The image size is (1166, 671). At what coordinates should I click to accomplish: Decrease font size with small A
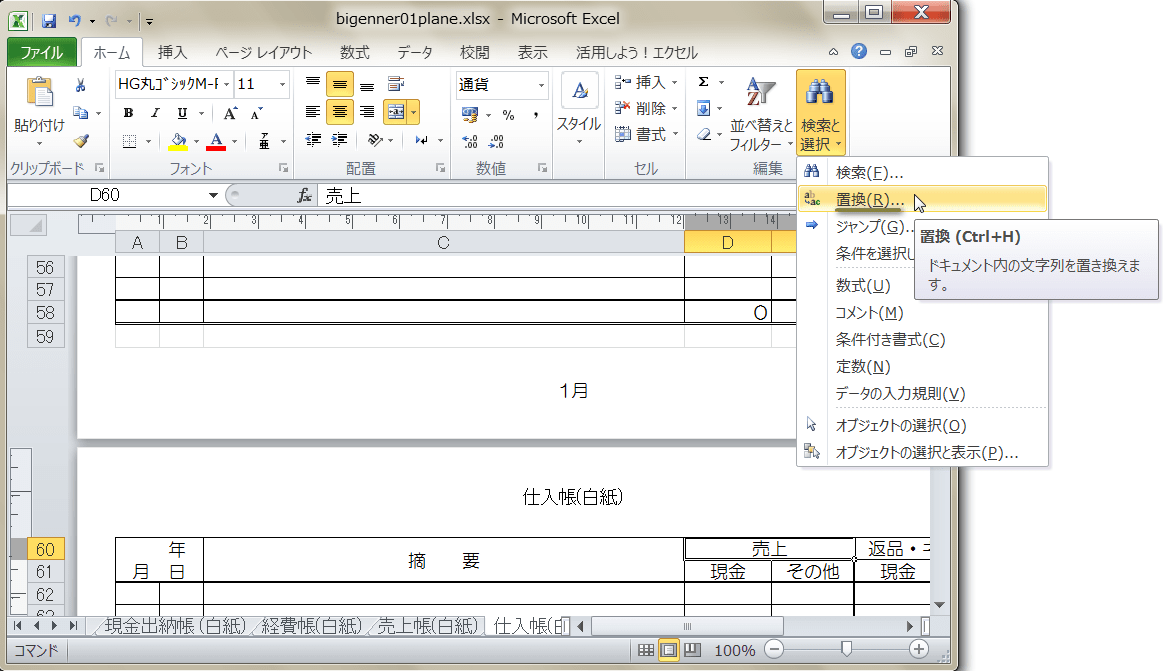coord(257,113)
